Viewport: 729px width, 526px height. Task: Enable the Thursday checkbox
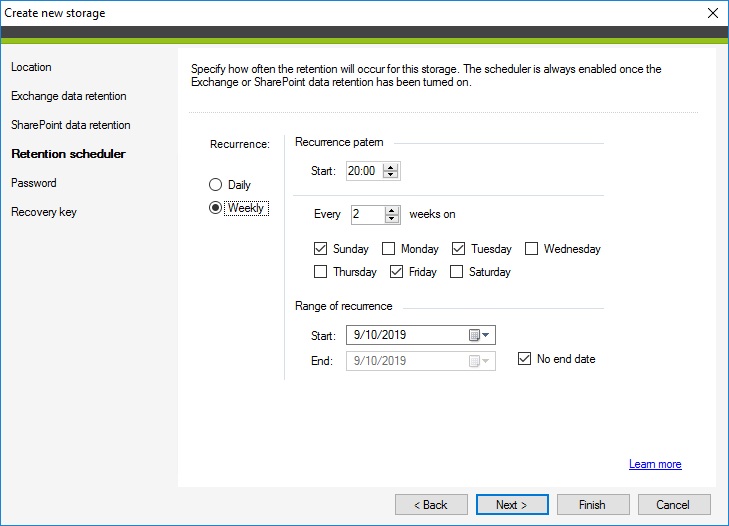(320, 272)
